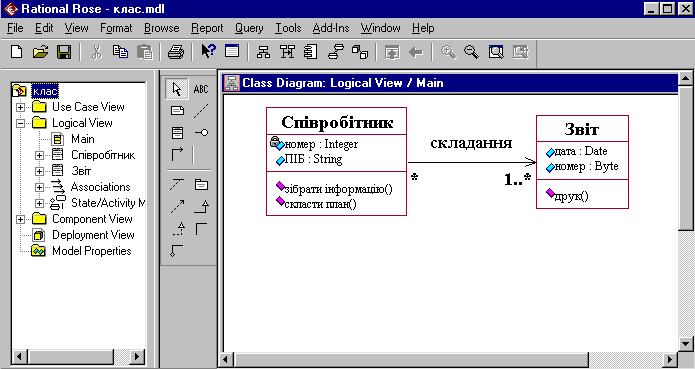Open the Format menu
Image resolution: width=695 pixels, height=369 pixels.
116,28
